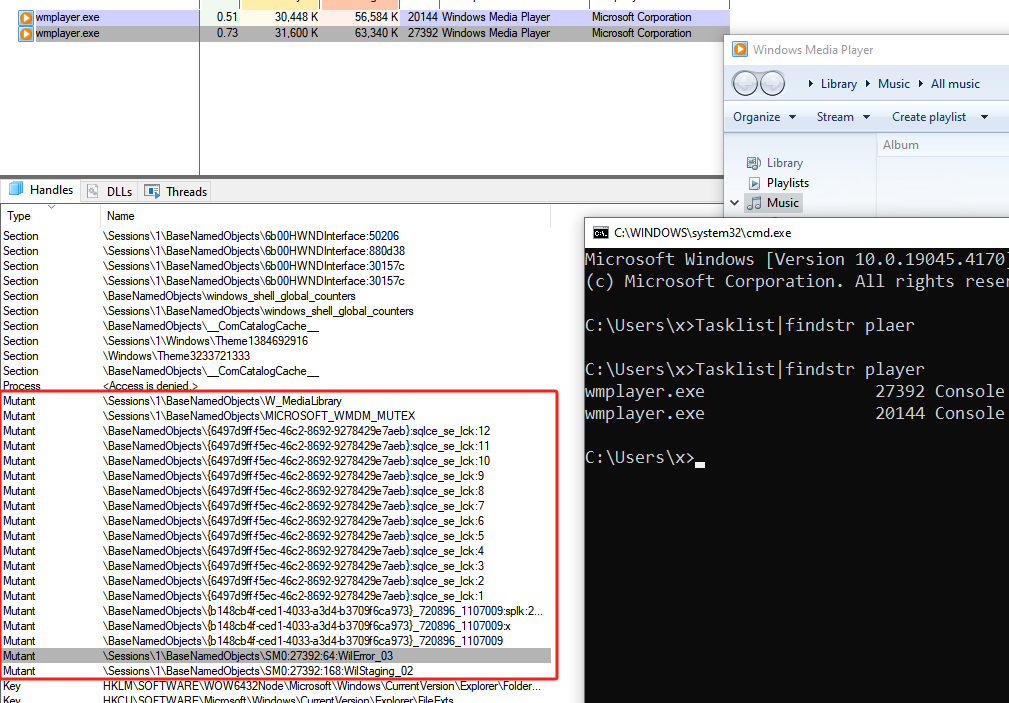Viewport: 1009px width, 703px height.
Task: Click the cmd prompt line C:\Users\x>
Action: [645, 458]
